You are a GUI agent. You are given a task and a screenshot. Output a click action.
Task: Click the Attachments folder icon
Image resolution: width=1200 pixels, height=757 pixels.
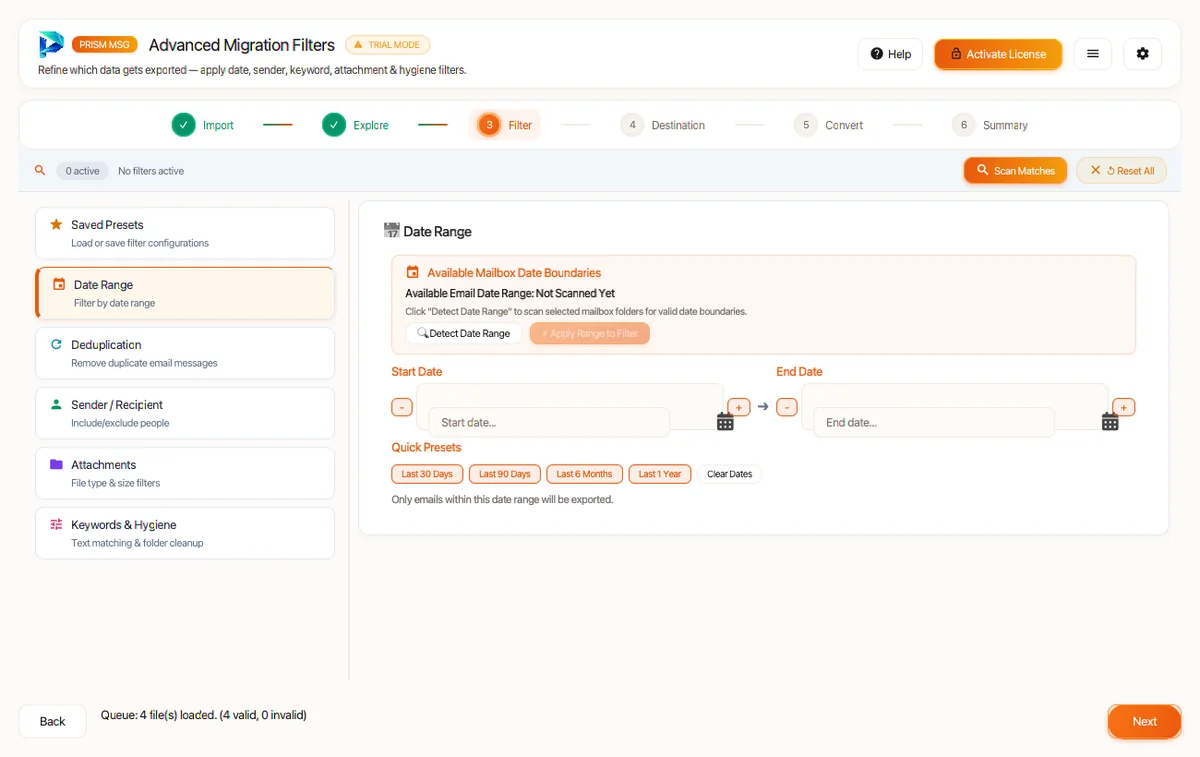pos(56,465)
